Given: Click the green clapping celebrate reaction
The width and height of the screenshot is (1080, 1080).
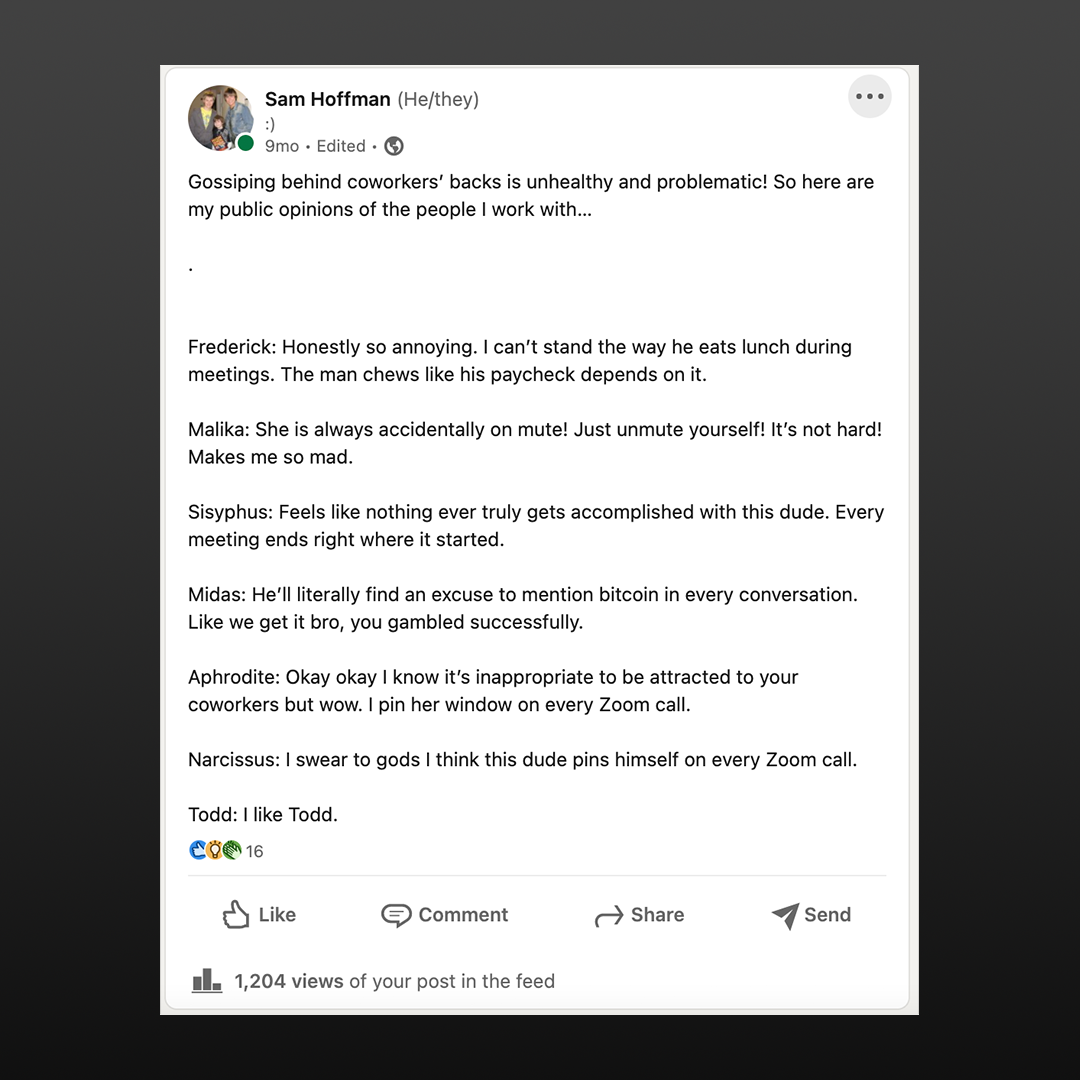Looking at the screenshot, I should tap(232, 851).
